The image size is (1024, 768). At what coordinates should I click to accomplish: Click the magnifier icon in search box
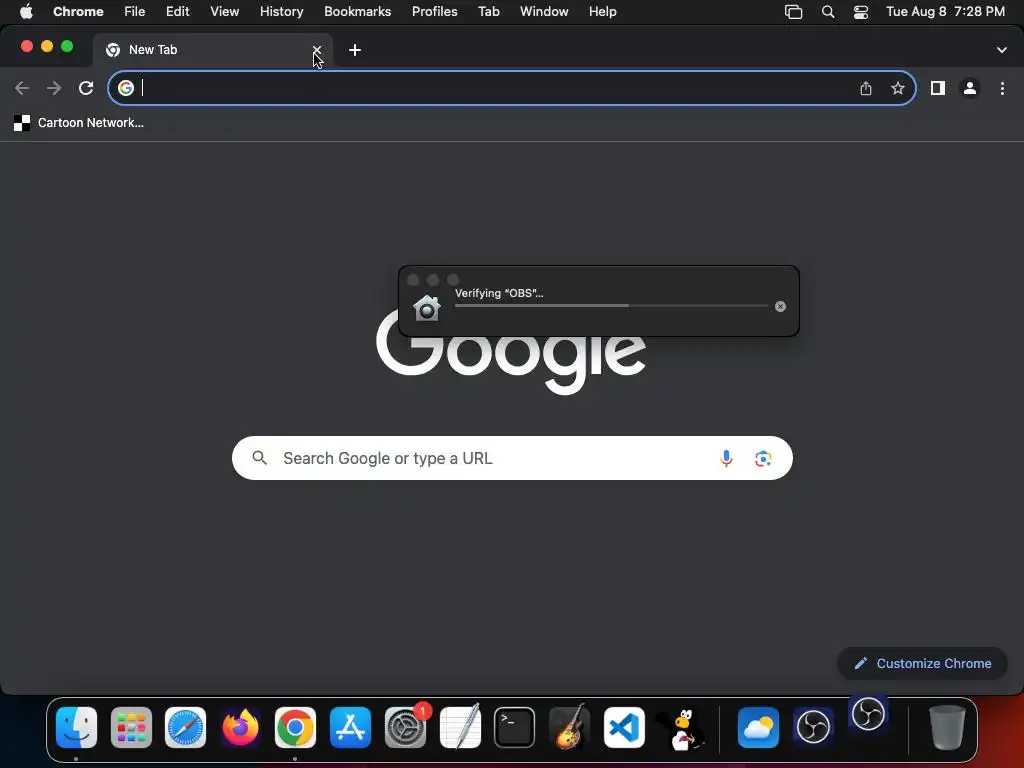259,458
